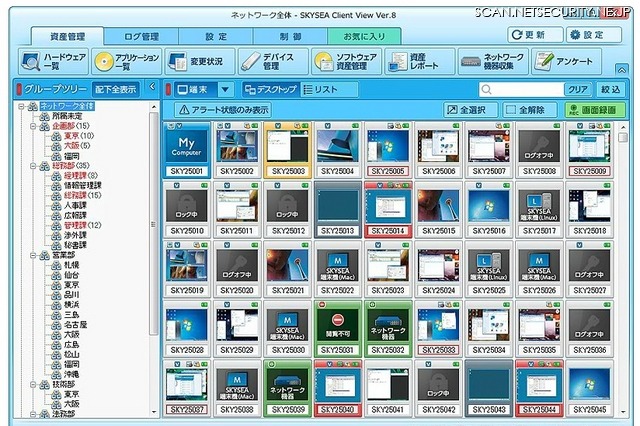Select Mac terminal SKY25022
Image resolution: width=640 pixels, height=426 pixels.
[x=337, y=269]
